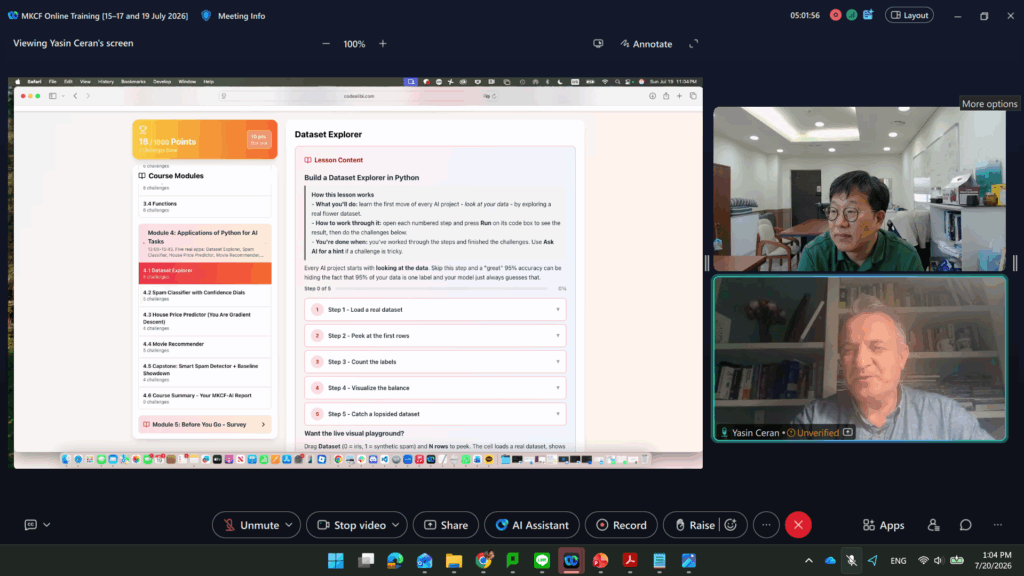This screenshot has height=576, width=1024.
Task: Zoom in shared screen with plus
Action: (383, 44)
